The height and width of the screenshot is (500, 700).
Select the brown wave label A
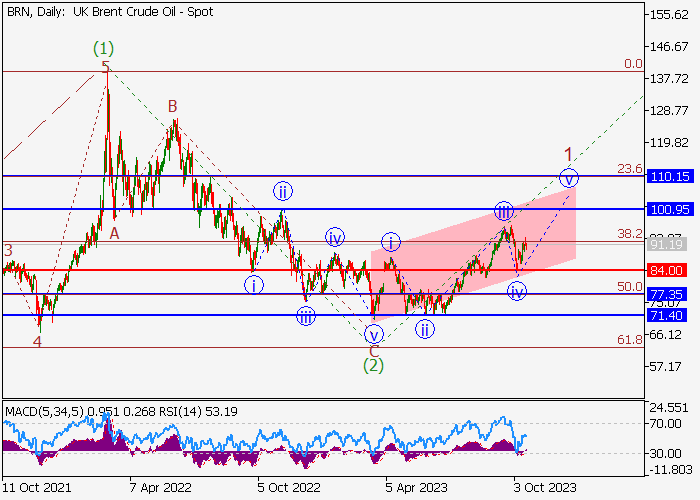115,233
